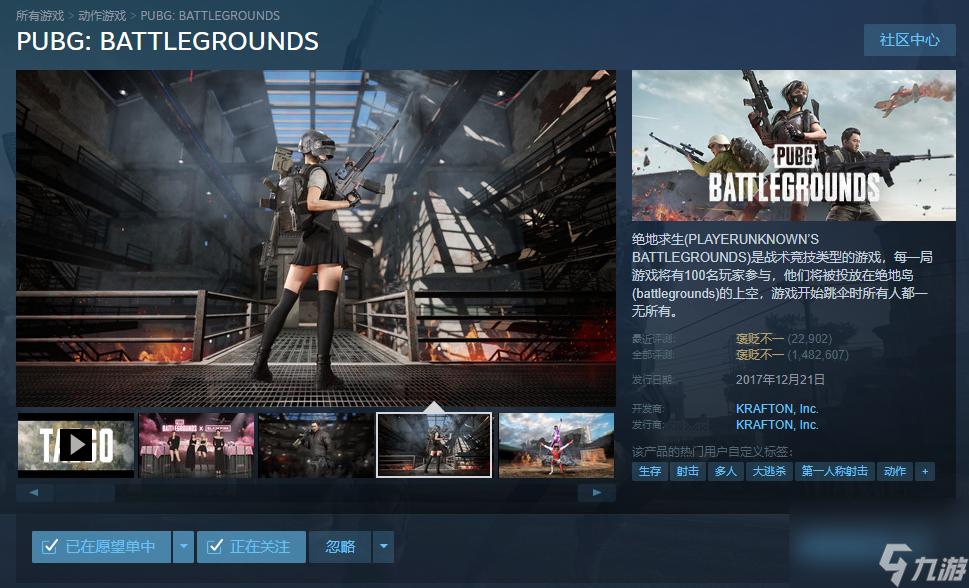Click the PUBG: BATTLEGROUNDS breadcrumb link
Image resolution: width=969 pixels, height=588 pixels.
(210, 15)
